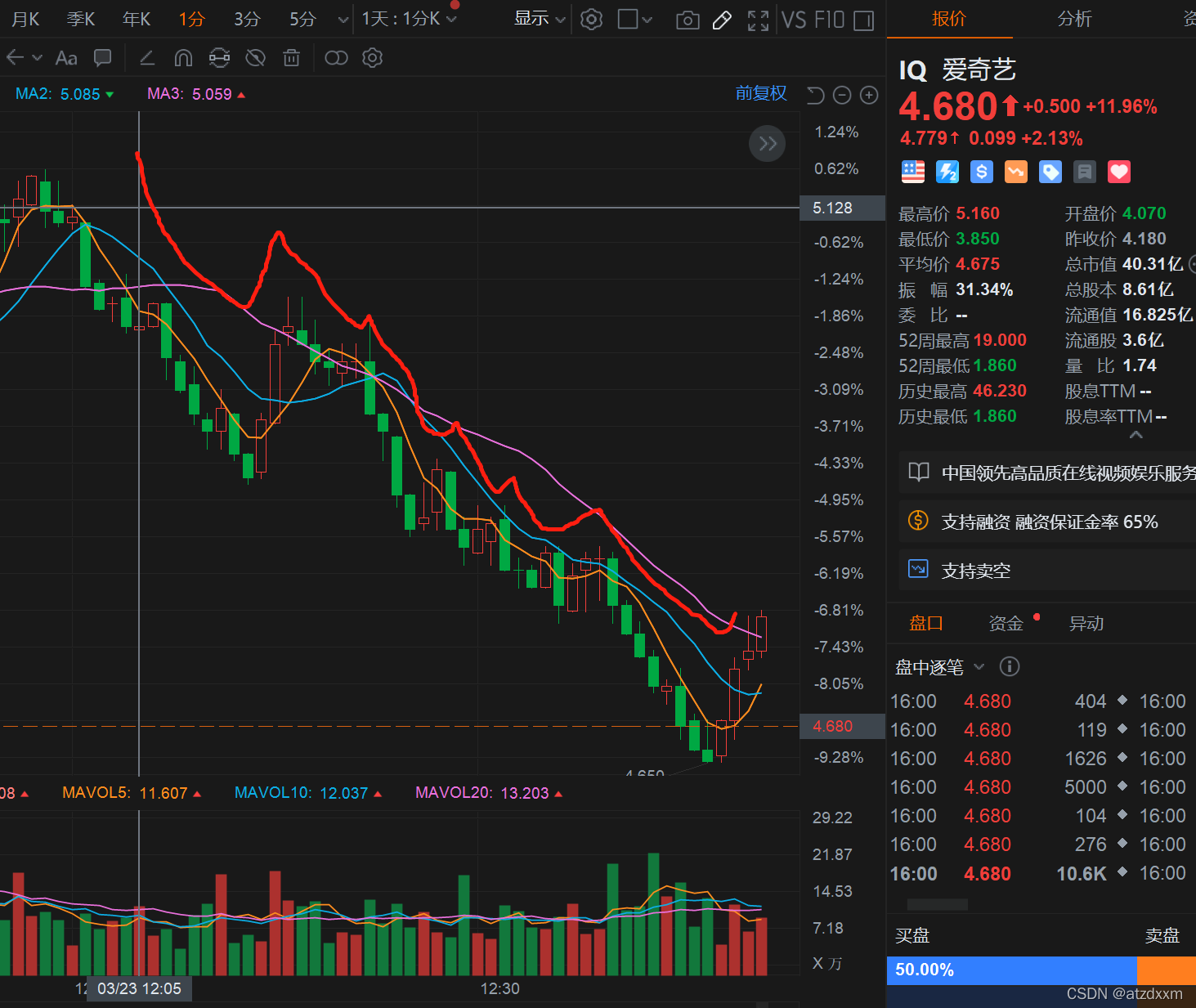
Task: Zoom in chart with plus circle
Action: 869,96
